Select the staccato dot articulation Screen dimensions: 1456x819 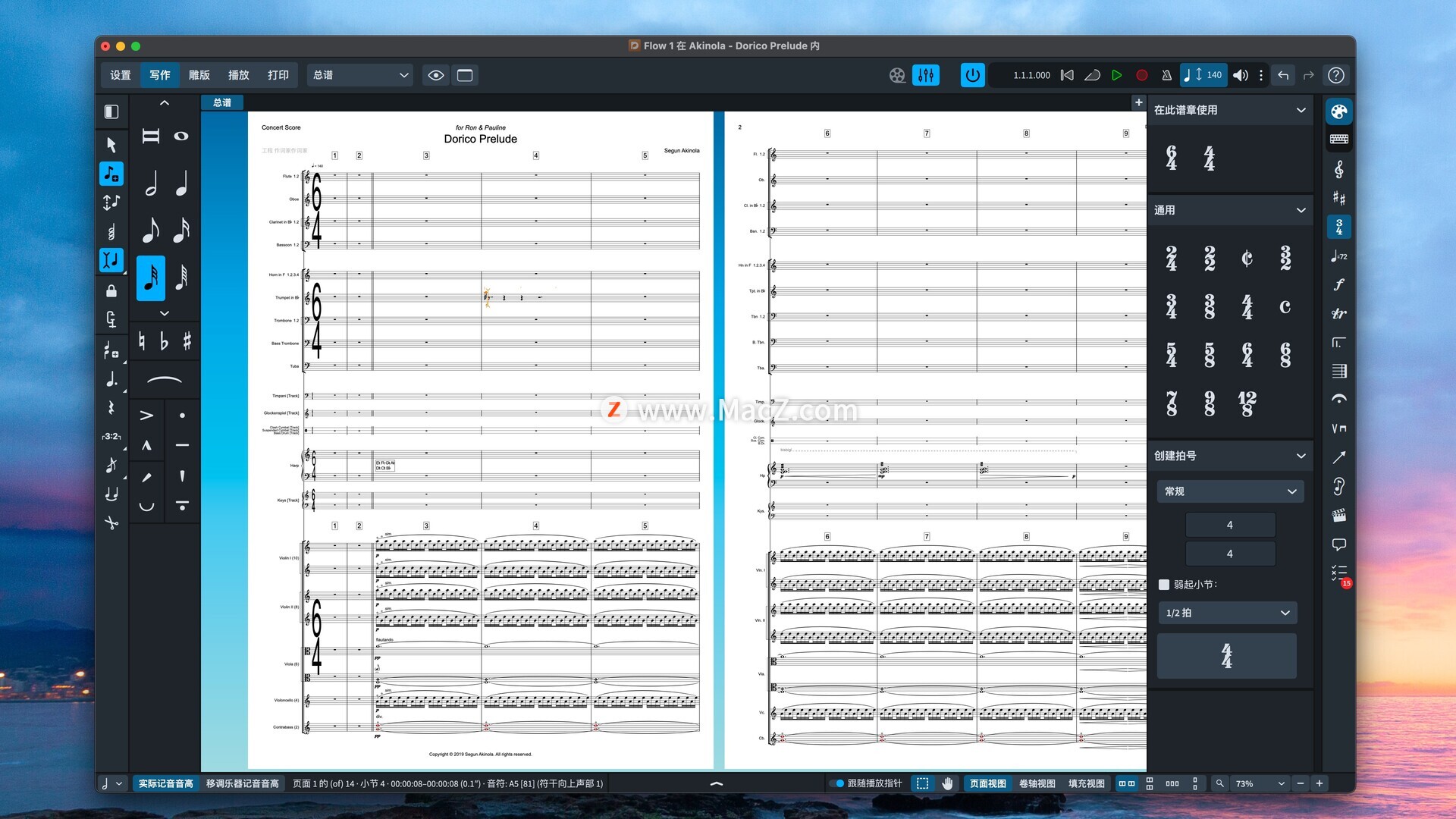pyautogui.click(x=182, y=416)
